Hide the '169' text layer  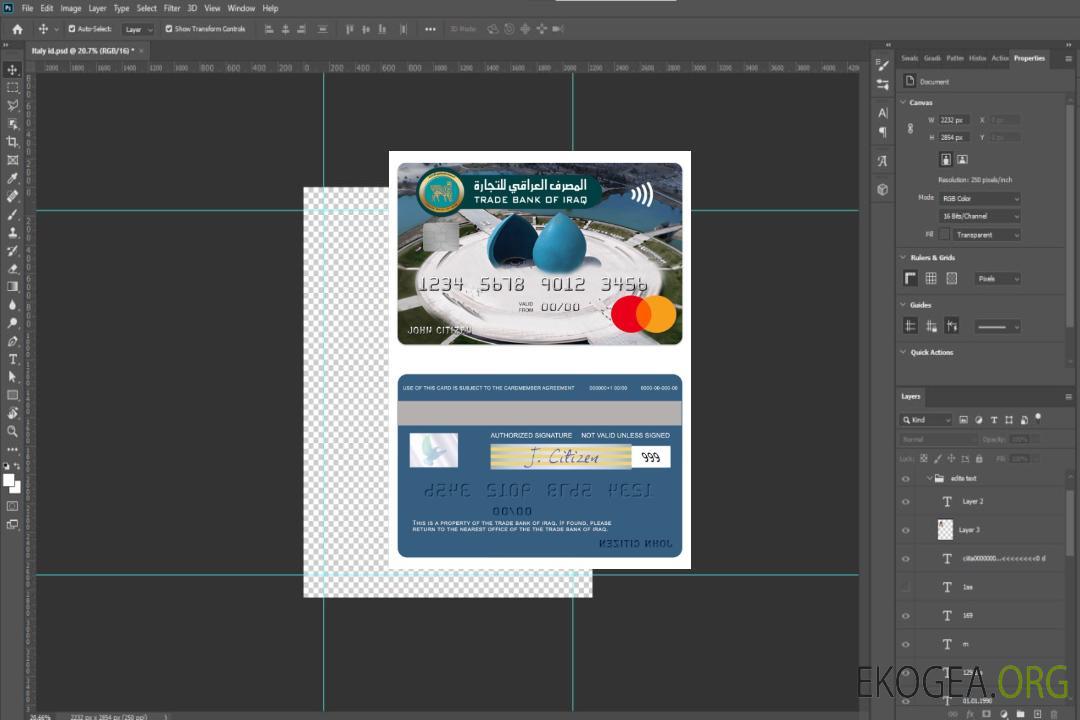pyautogui.click(x=906, y=616)
